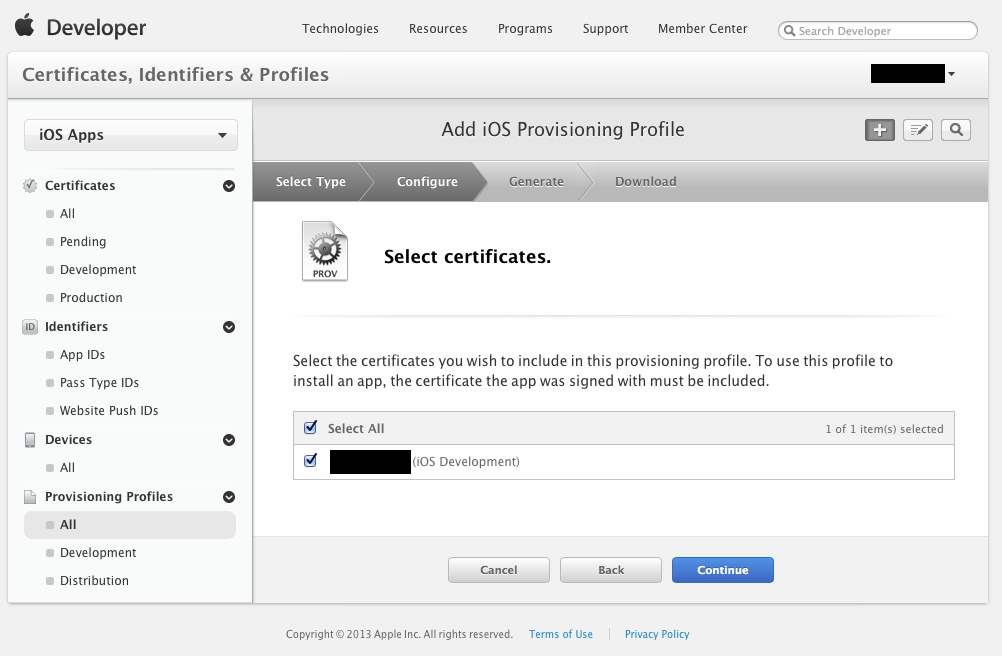Collapse the Certificates section chevron
1002x656 pixels.
(x=229, y=186)
